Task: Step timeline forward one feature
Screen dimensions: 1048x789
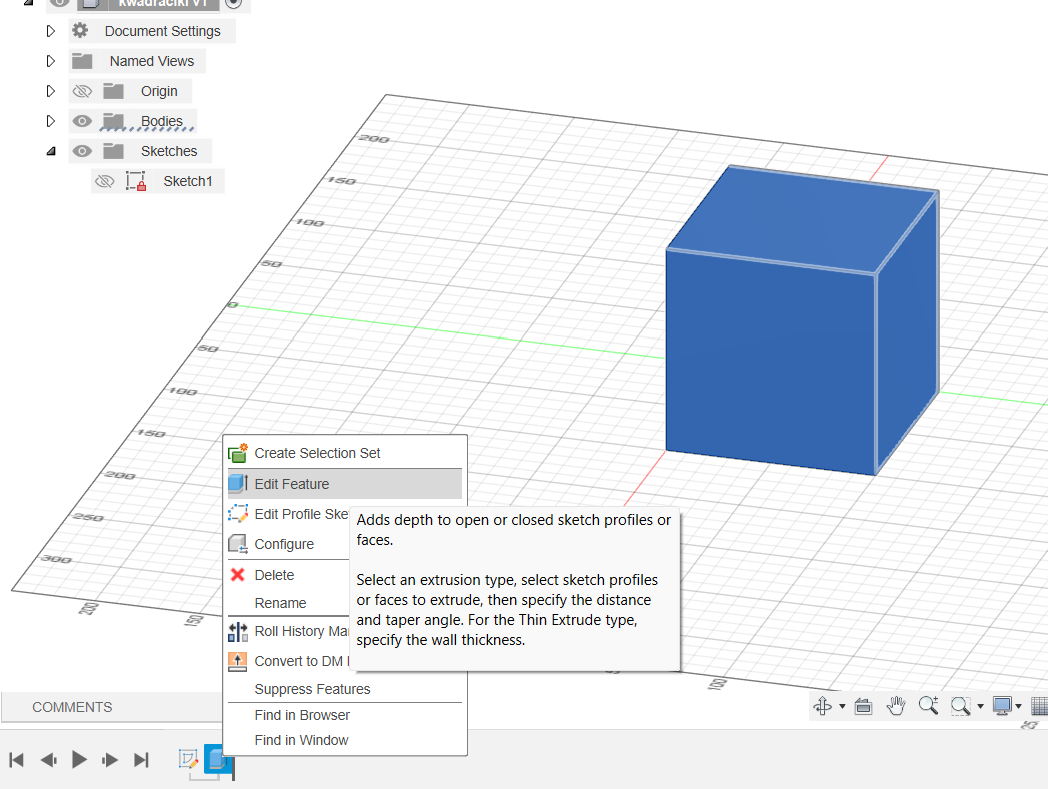Action: (x=110, y=760)
